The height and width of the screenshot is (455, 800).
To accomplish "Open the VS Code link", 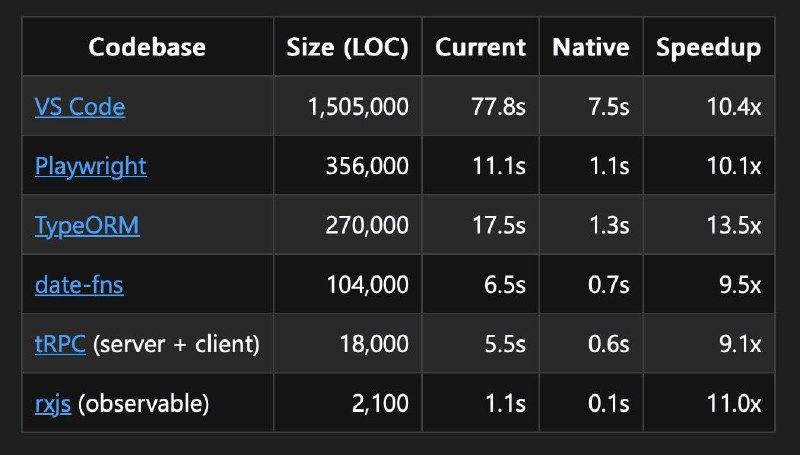I will coord(80,107).
